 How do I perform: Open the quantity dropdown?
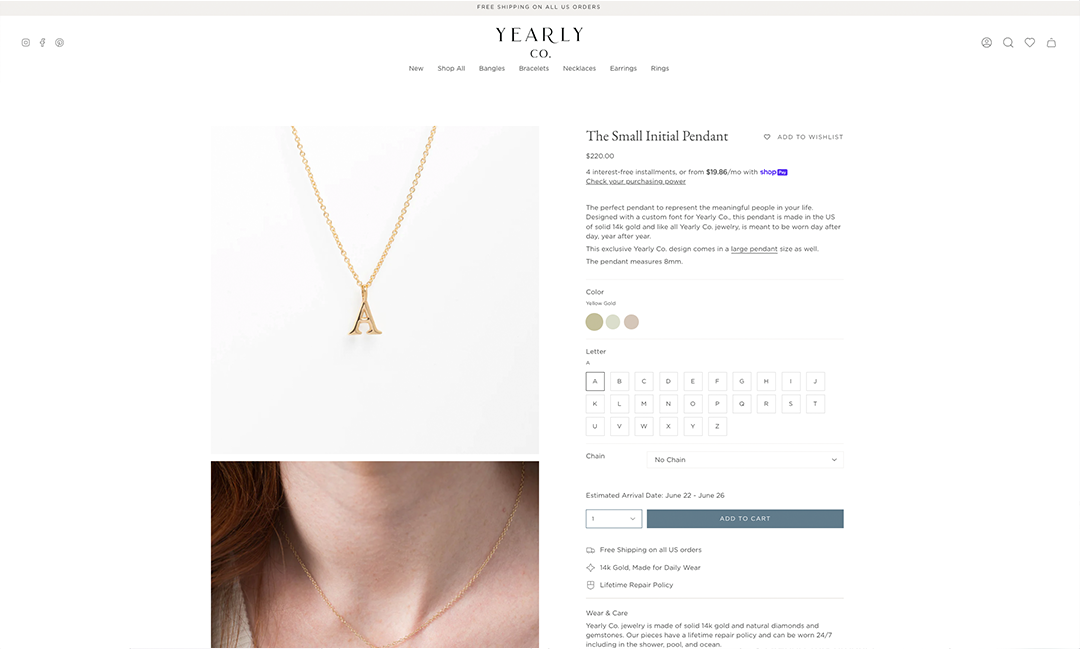point(614,519)
